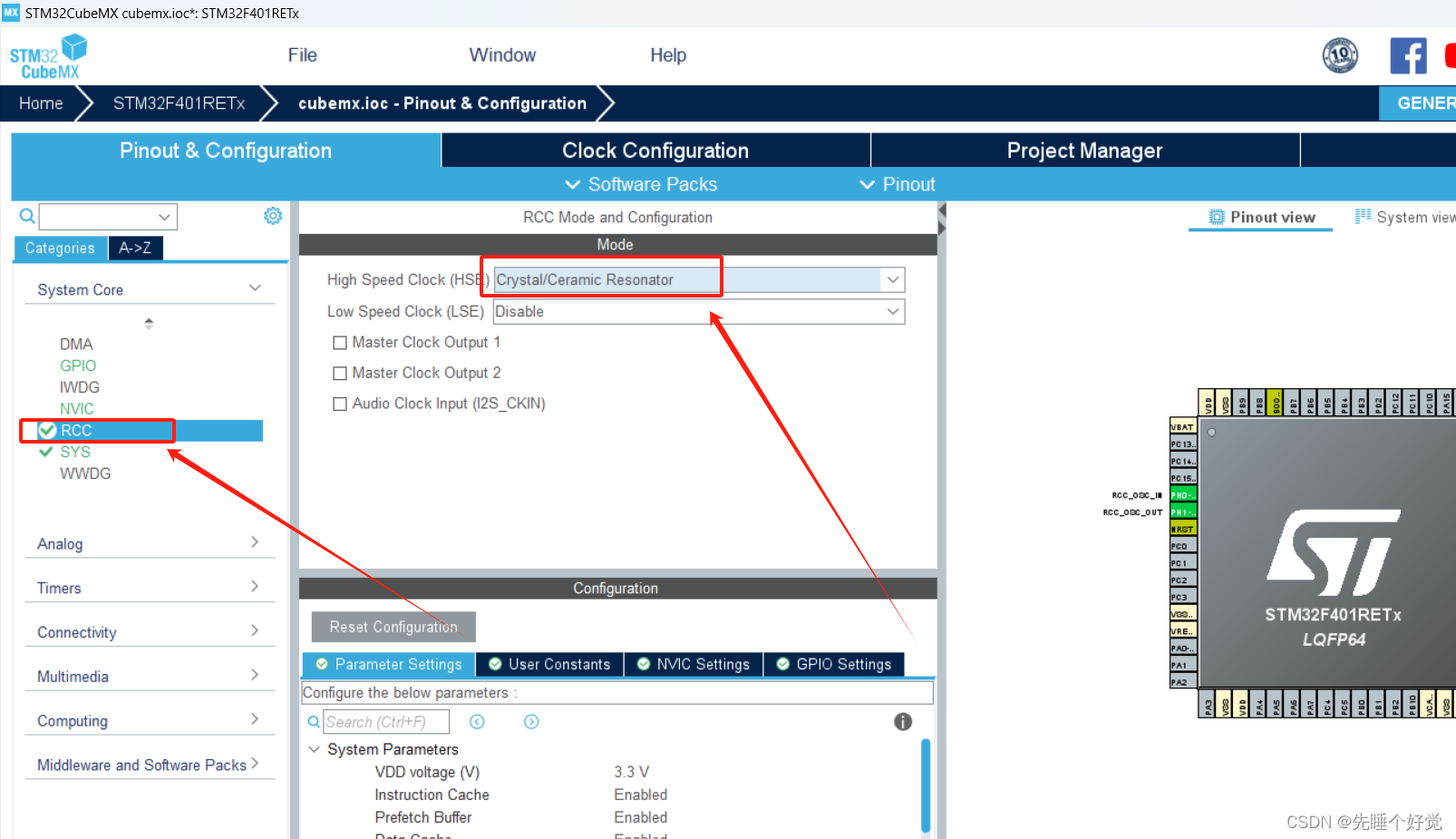
Task: Click the parameter search magnifier icon
Action: pyautogui.click(x=314, y=722)
